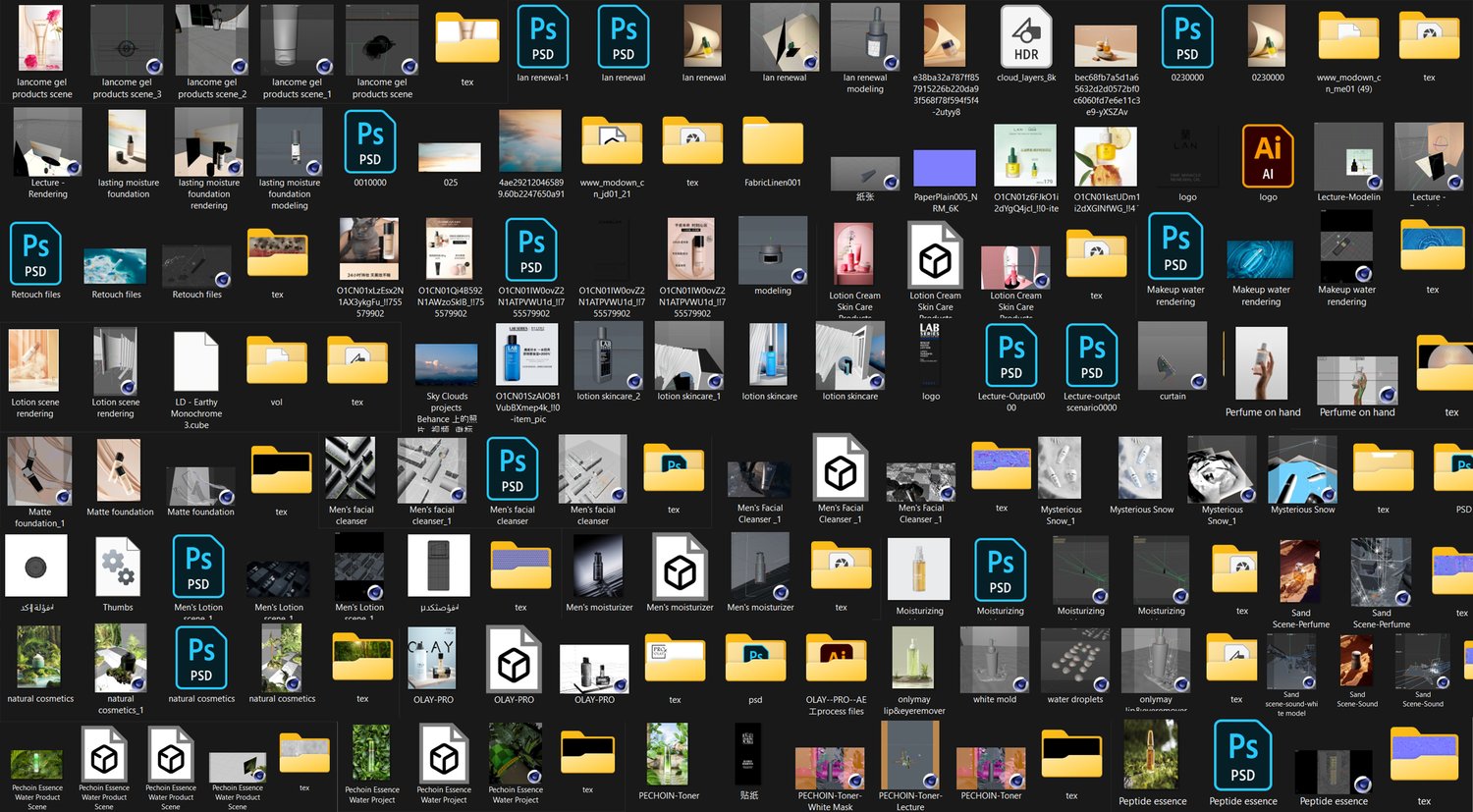
Task: Open the logo Illustrator AI file icon
Action: tap(1268, 155)
